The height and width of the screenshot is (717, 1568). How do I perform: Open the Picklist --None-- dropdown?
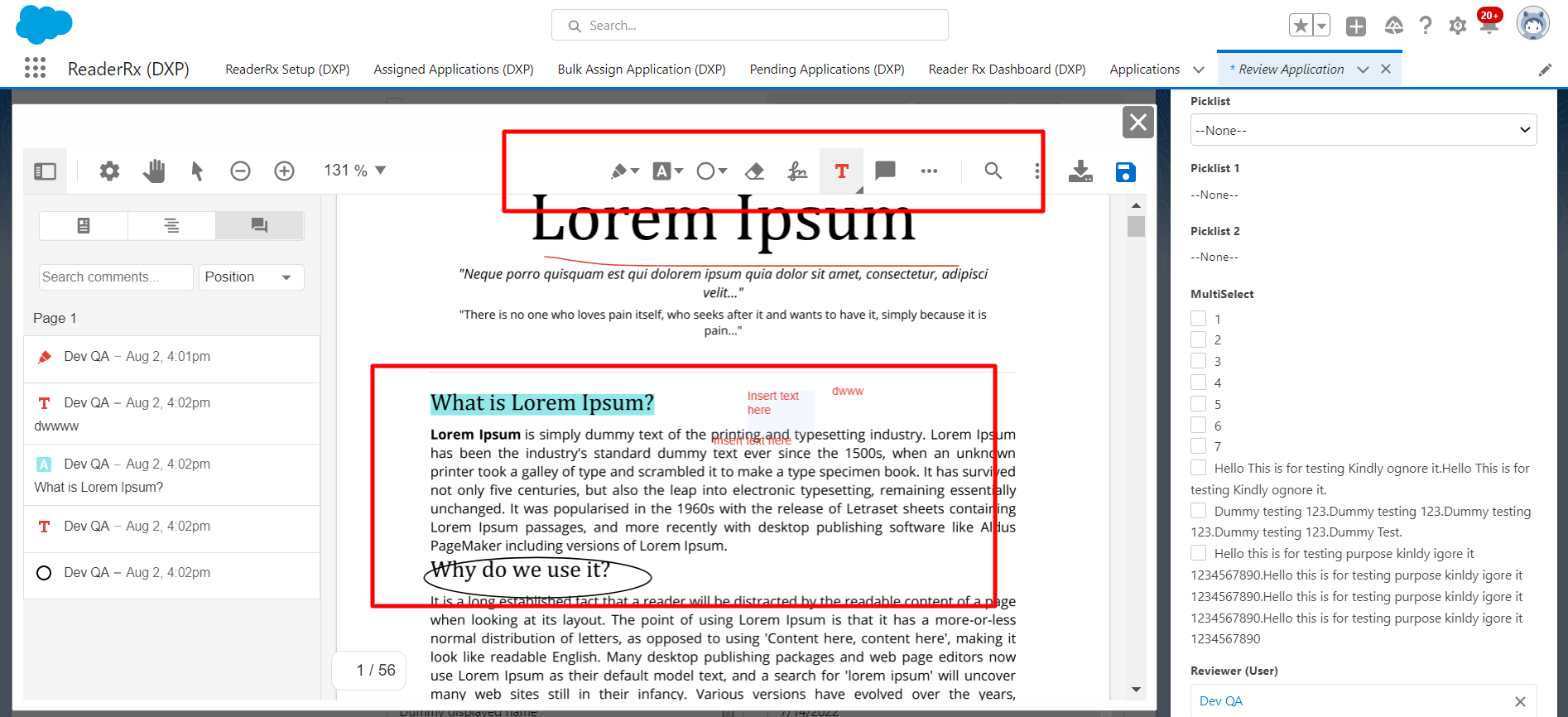coord(1363,130)
